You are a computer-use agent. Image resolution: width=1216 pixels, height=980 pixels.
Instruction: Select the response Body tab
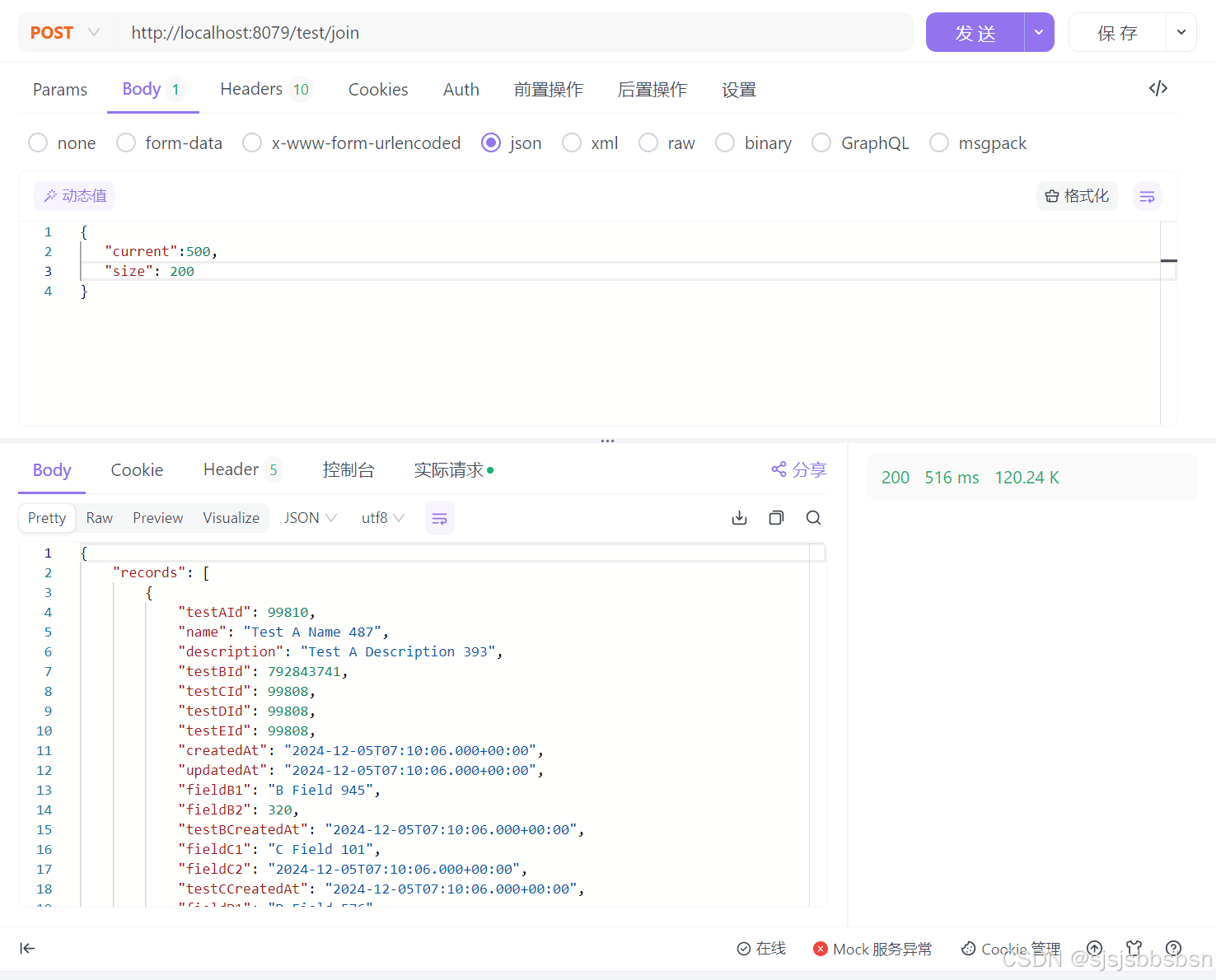(x=52, y=469)
